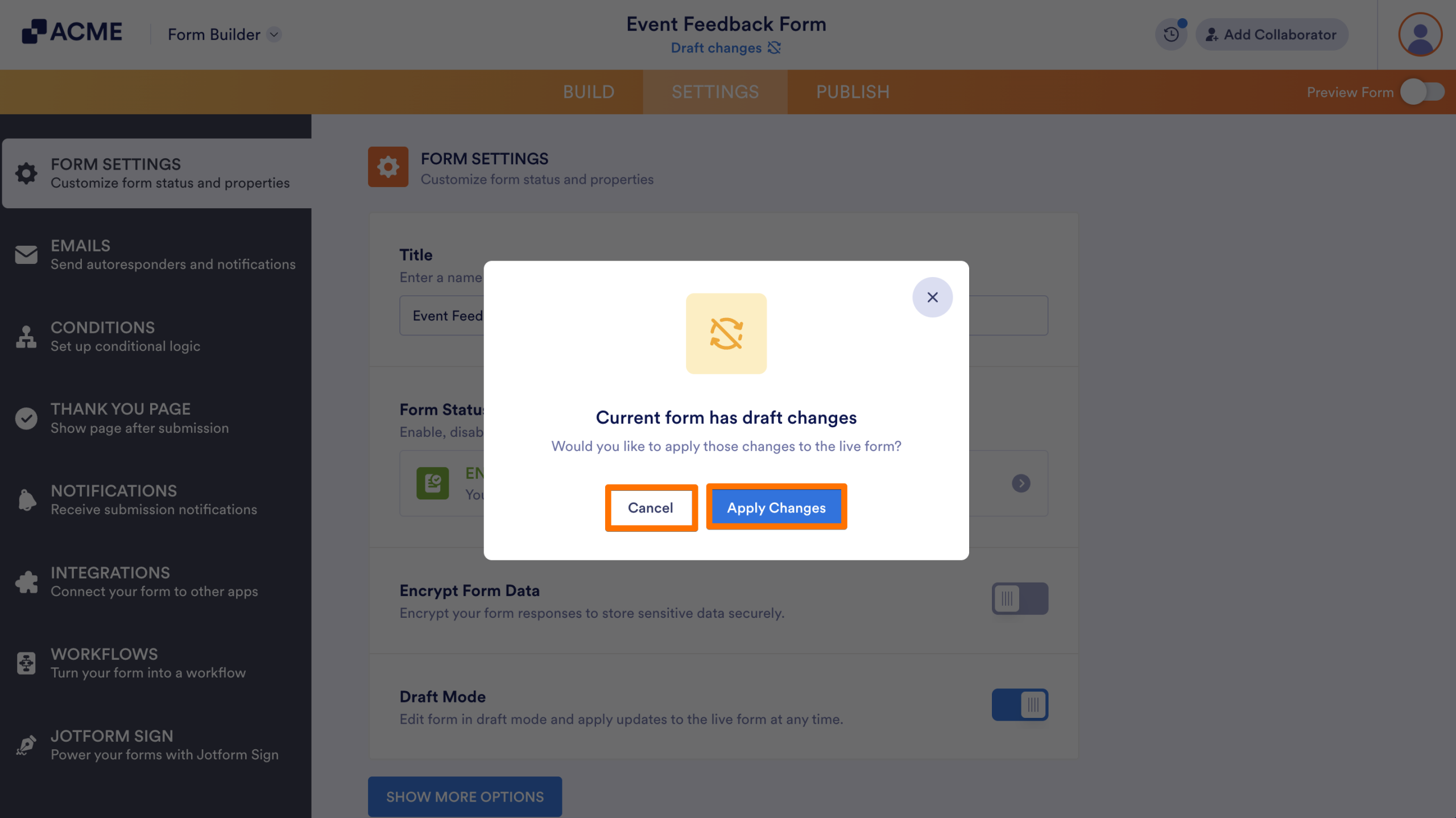Viewport: 1456px width, 818px height.
Task: Expand the Form Status options chevron
Action: point(1021,483)
